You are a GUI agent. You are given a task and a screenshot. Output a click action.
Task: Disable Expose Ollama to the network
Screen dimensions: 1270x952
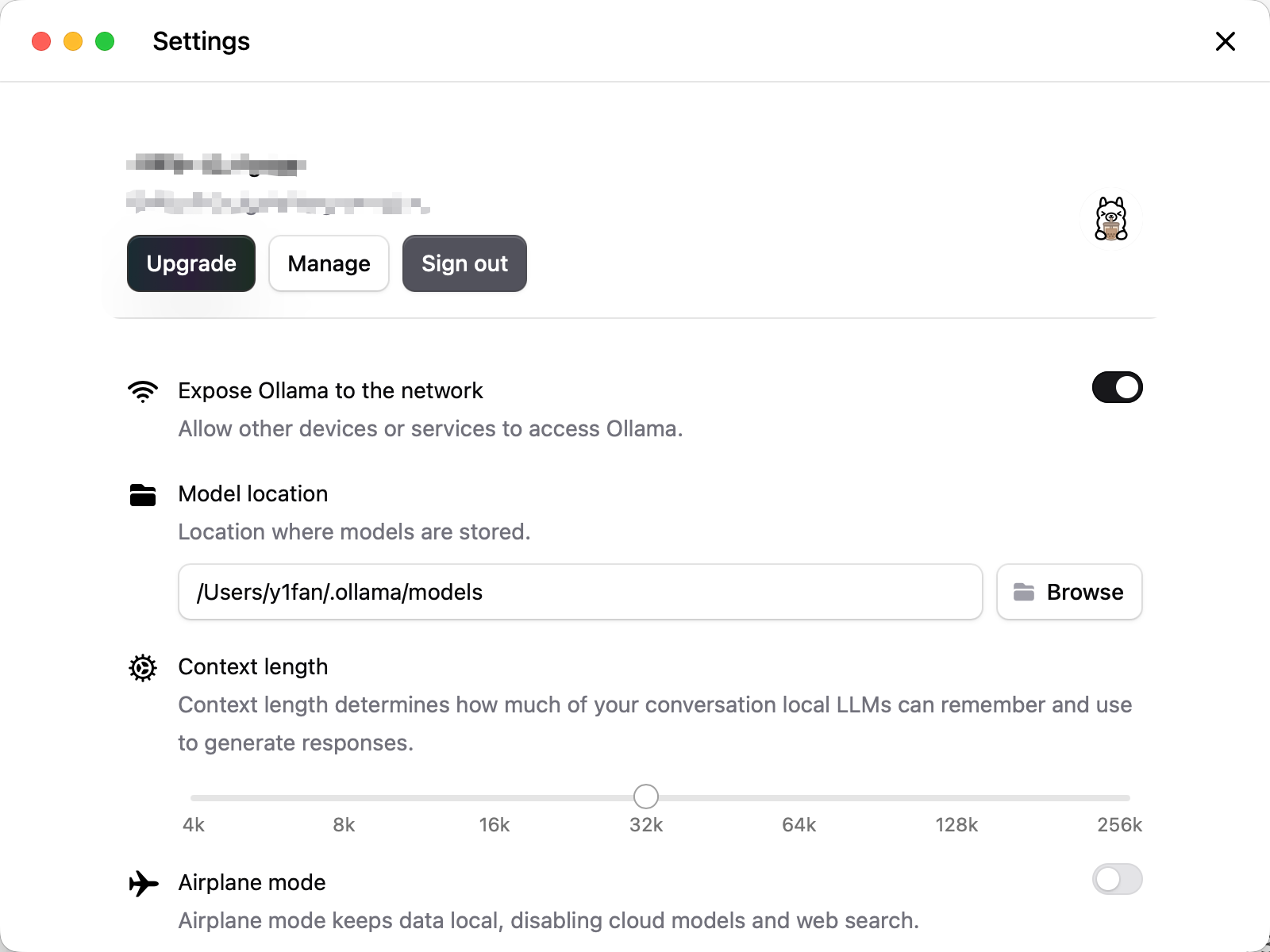pos(1117,388)
